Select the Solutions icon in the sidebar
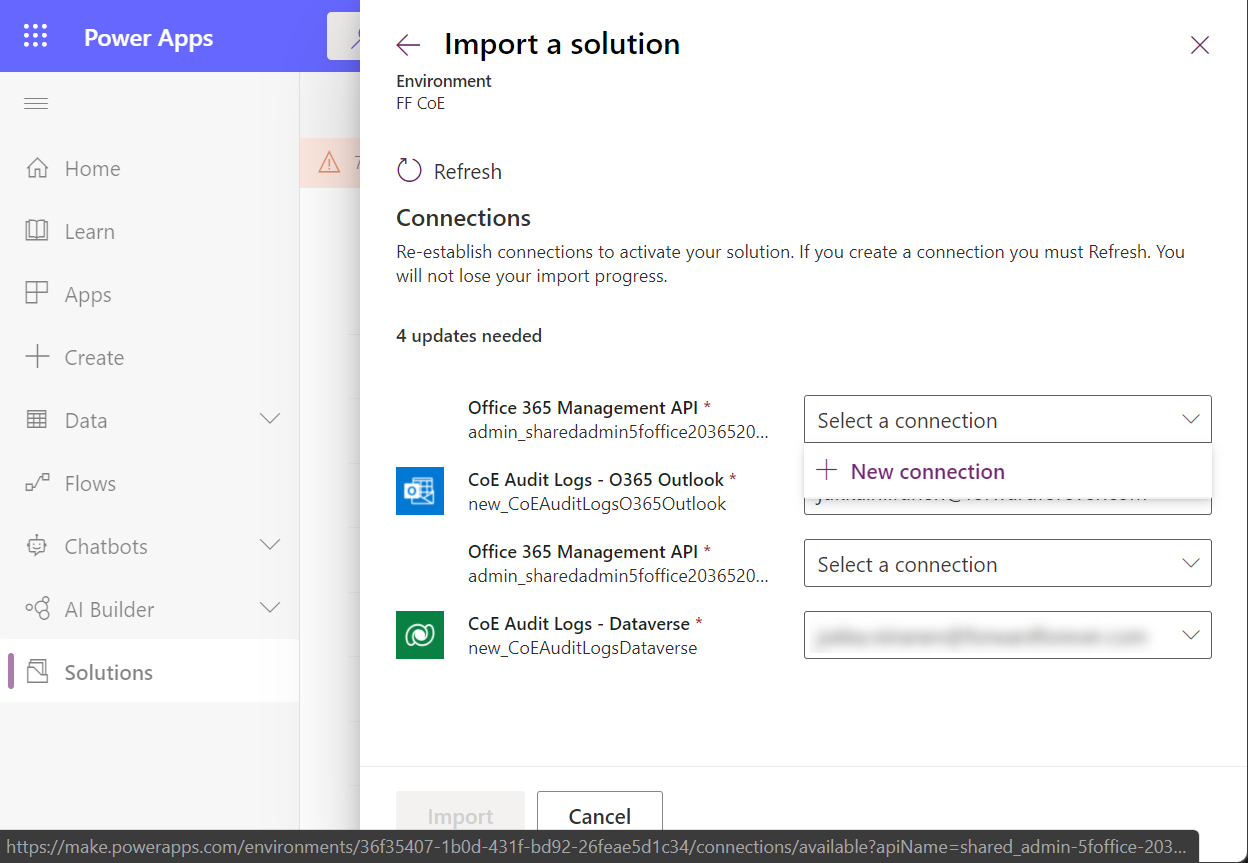This screenshot has height=863, width=1248. point(37,672)
